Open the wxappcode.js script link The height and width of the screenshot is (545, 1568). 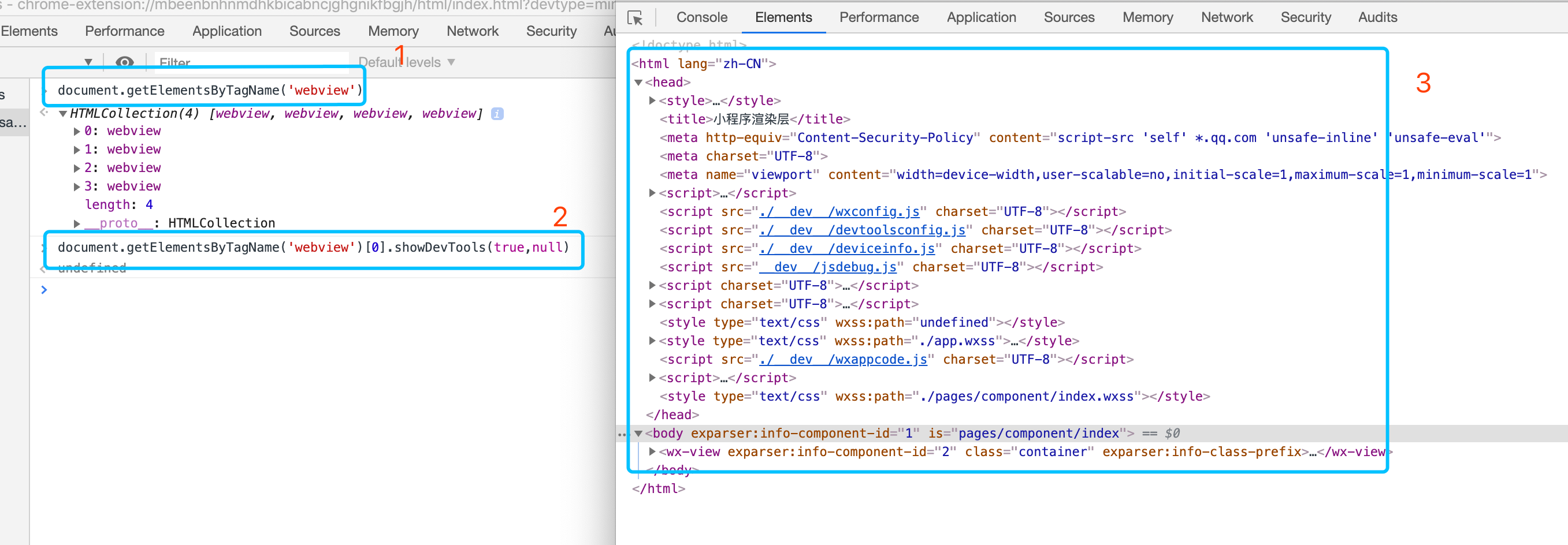click(x=844, y=360)
